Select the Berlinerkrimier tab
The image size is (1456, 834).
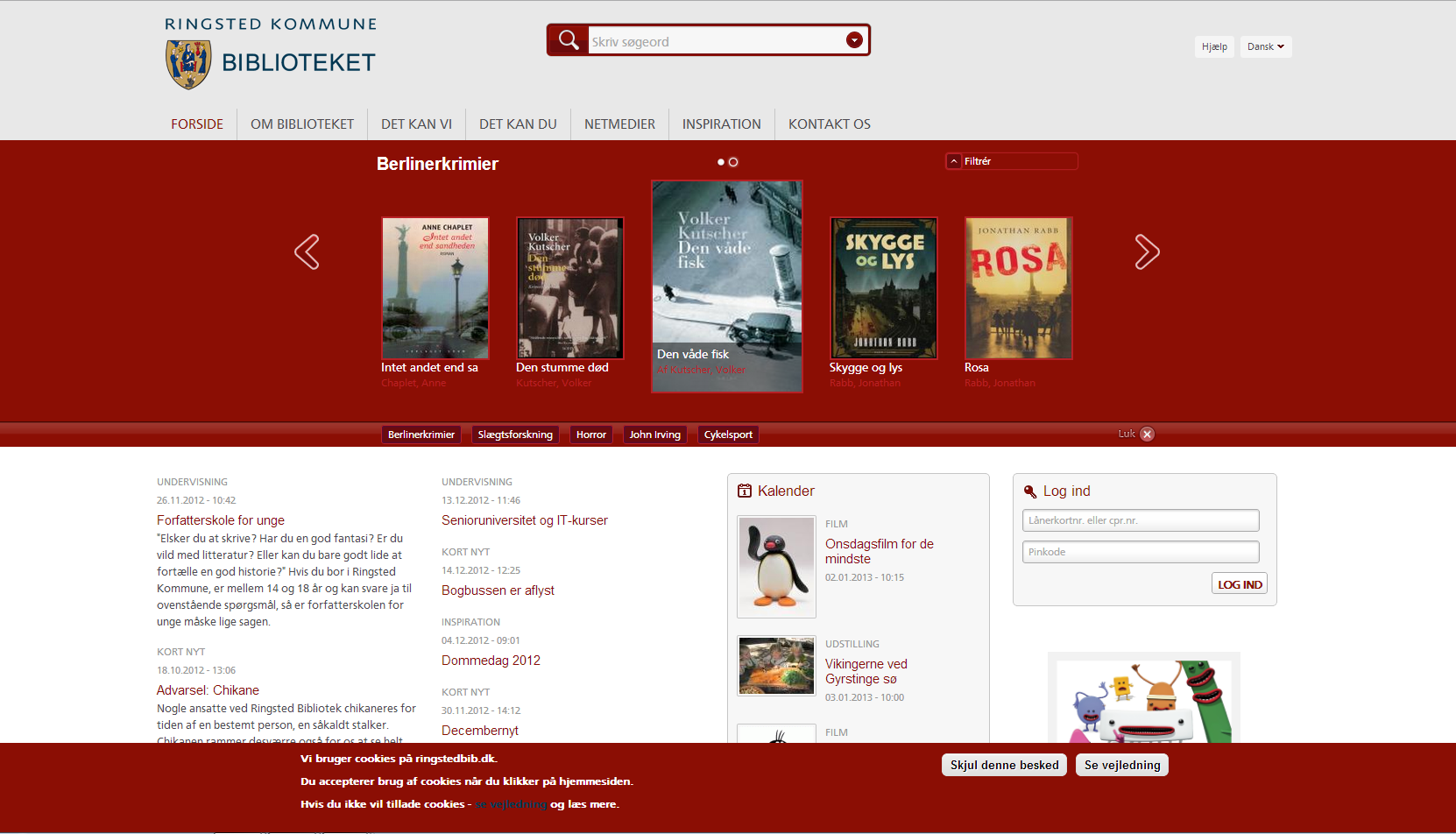(421, 435)
